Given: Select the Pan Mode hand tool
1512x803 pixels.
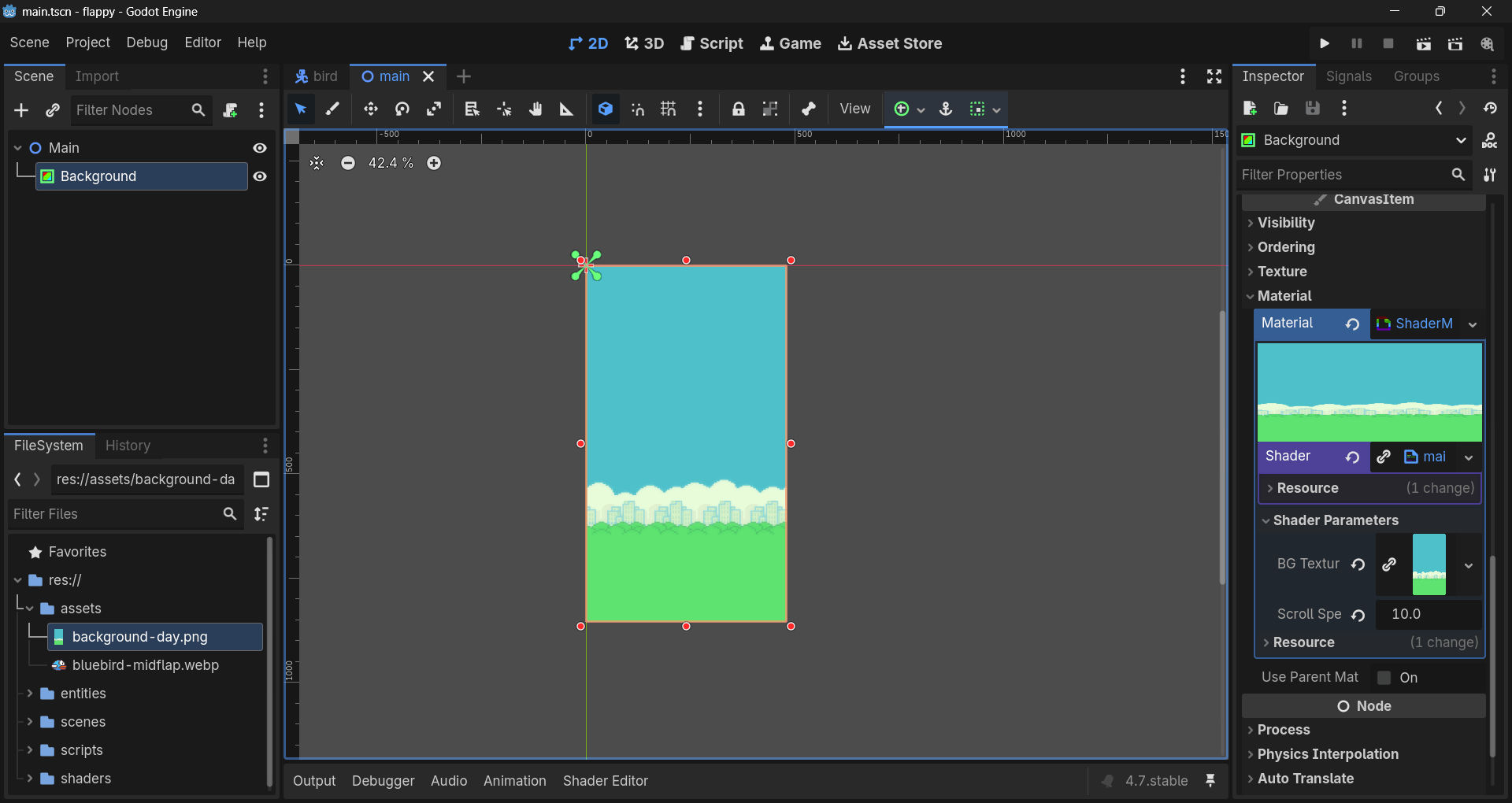Looking at the screenshot, I should pyautogui.click(x=535, y=109).
